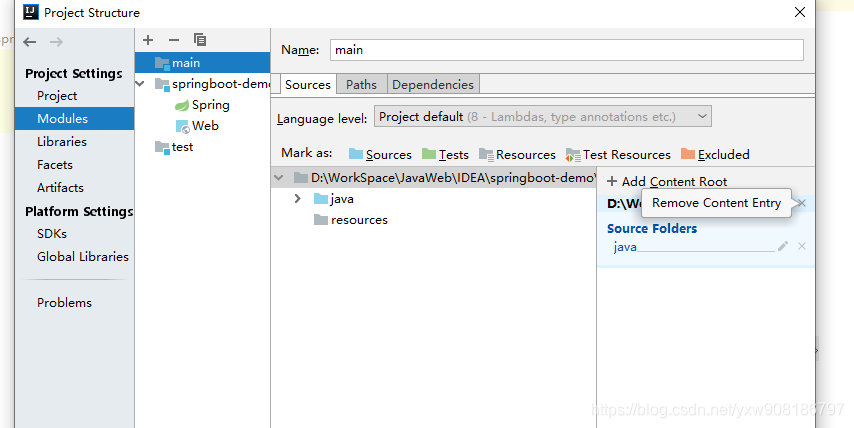854x428 pixels.
Task: Click the java source folder link
Action: point(625,247)
